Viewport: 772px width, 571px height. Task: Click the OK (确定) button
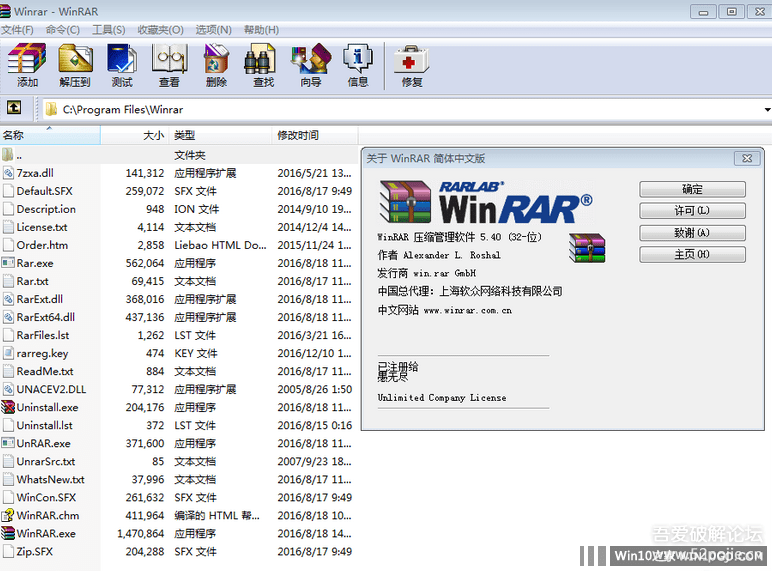click(x=692, y=189)
